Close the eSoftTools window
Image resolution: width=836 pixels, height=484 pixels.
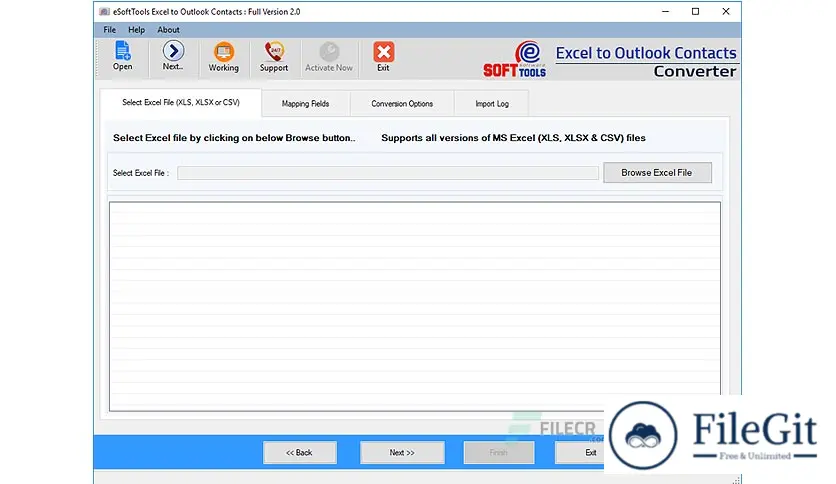(726, 11)
